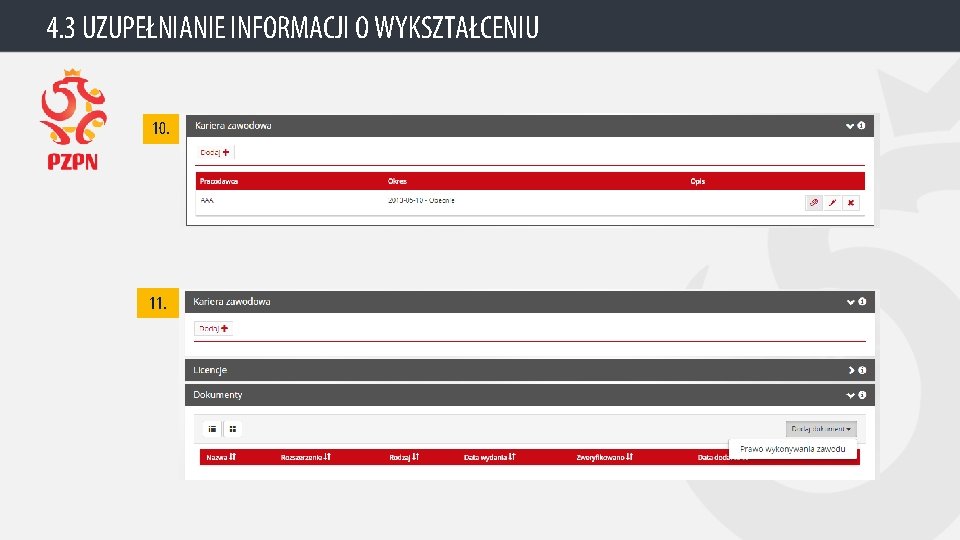Sort documents by Nazwa column
Image resolution: width=960 pixels, height=540 pixels.
pyautogui.click(x=221, y=457)
